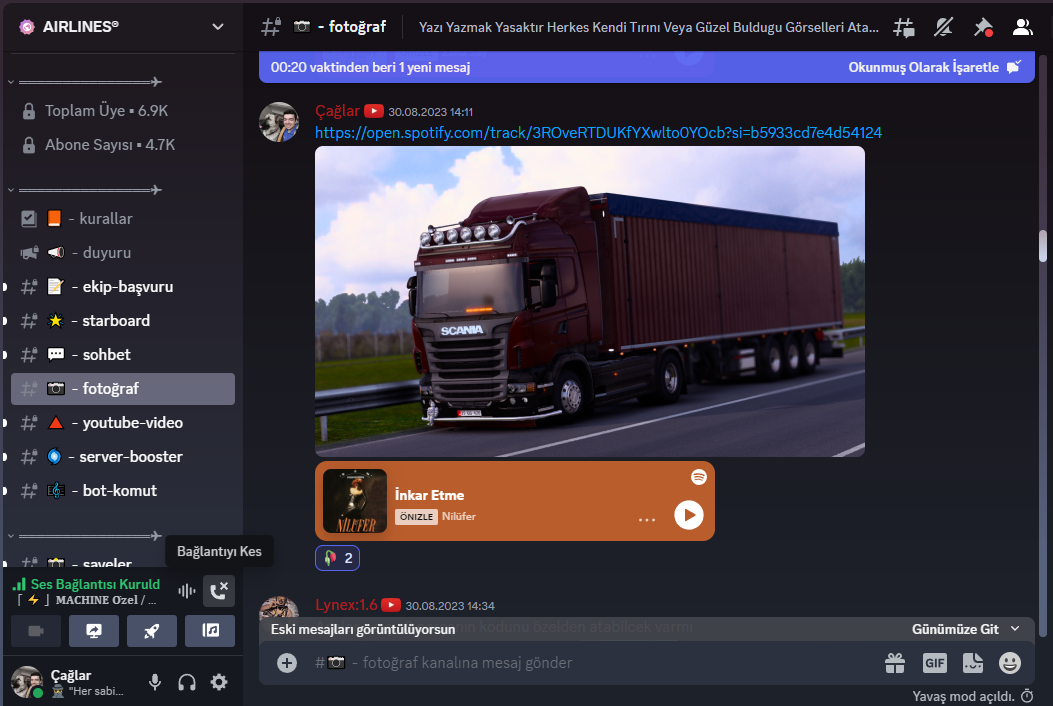The height and width of the screenshot is (706, 1053).
Task: Open the emoji picker smiley
Action: pyautogui.click(x=1009, y=663)
